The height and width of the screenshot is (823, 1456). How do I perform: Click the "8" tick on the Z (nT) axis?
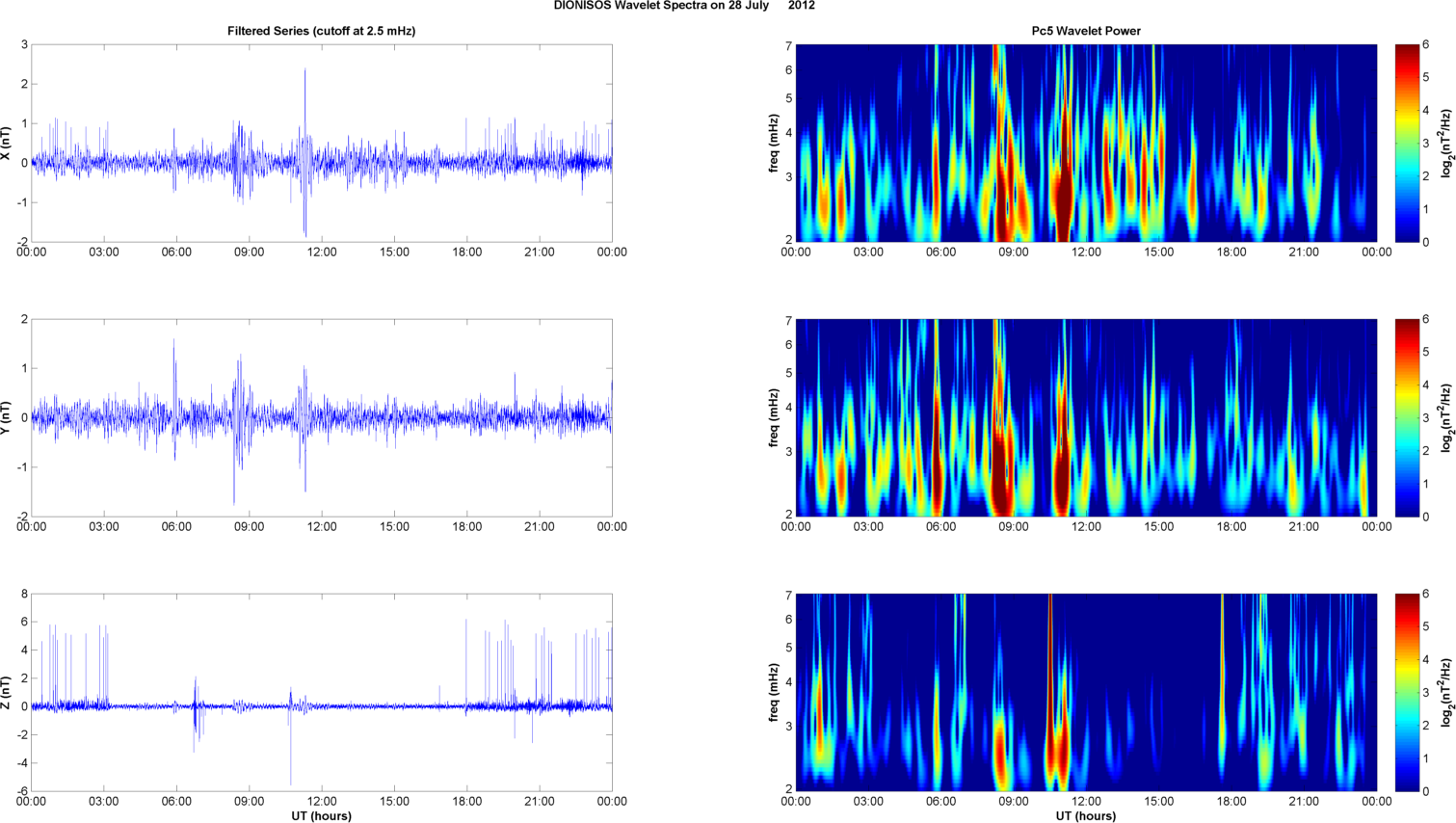pos(24,595)
